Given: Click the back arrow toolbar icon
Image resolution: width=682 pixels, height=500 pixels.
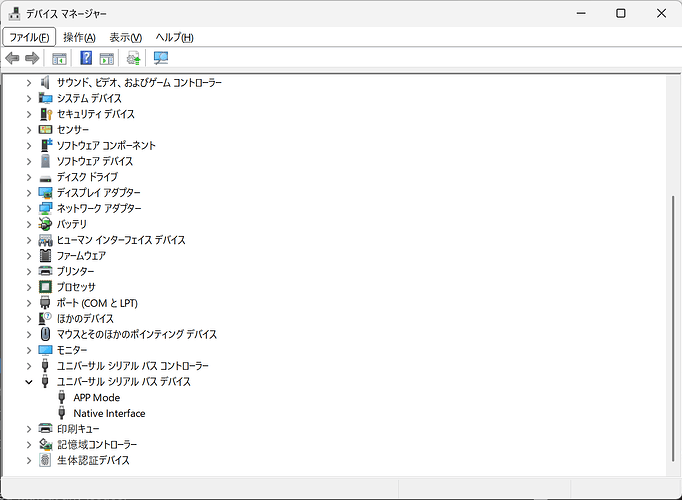Looking at the screenshot, I should (13, 59).
